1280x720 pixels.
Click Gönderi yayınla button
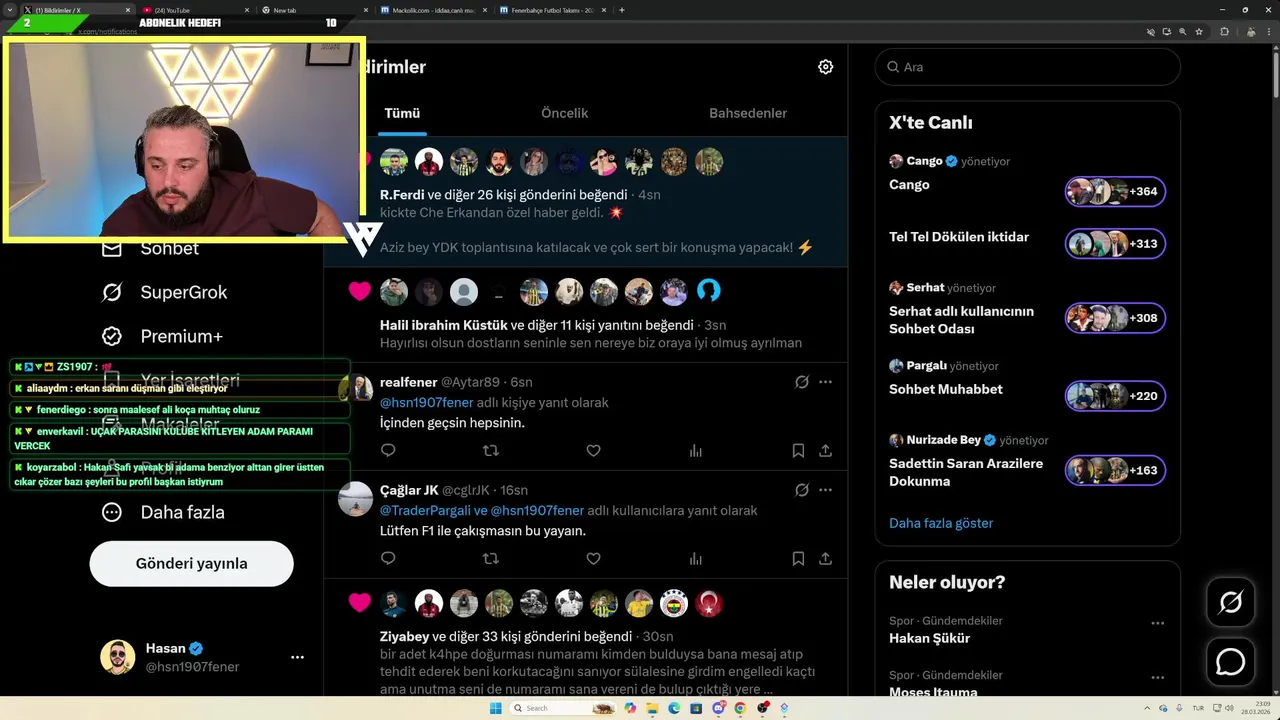point(191,564)
